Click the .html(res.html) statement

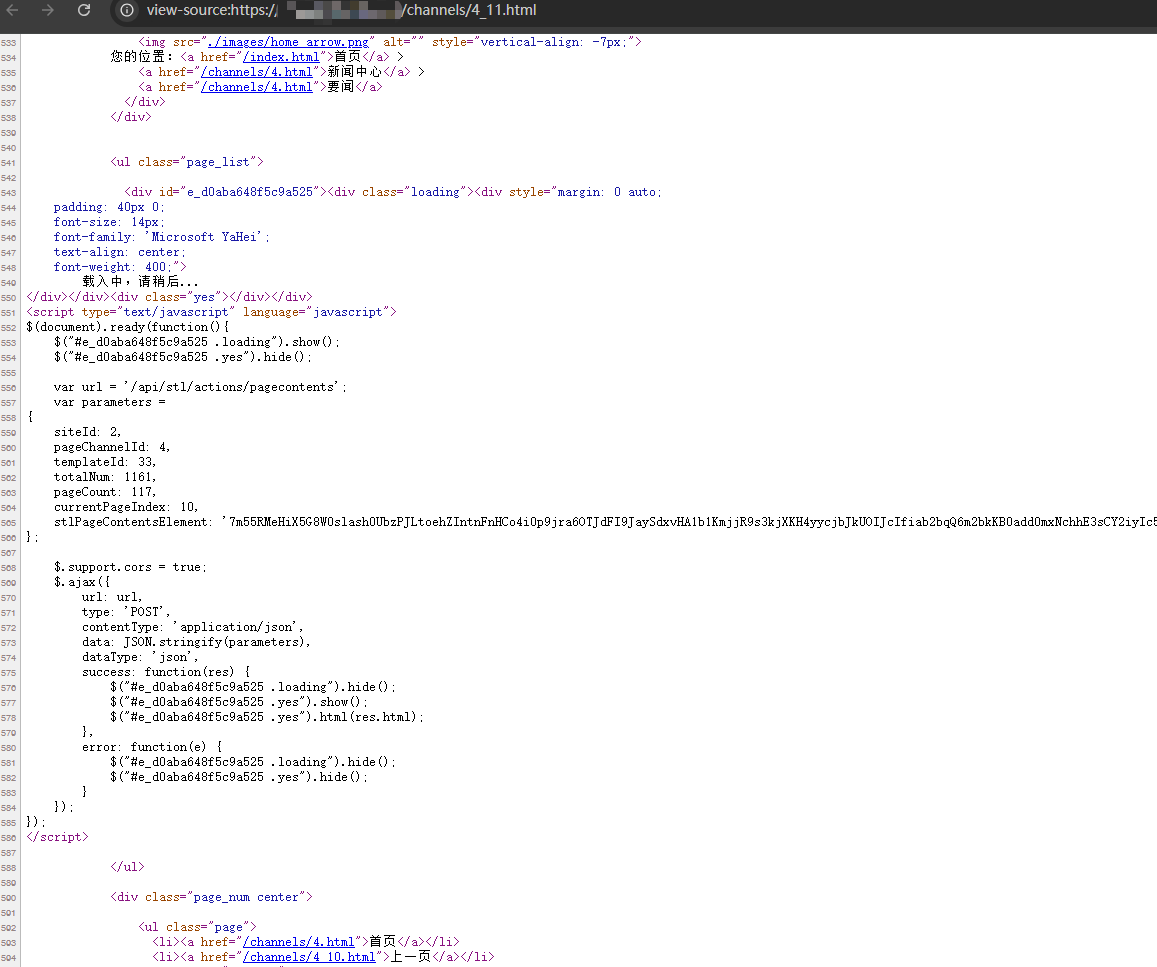(266, 717)
